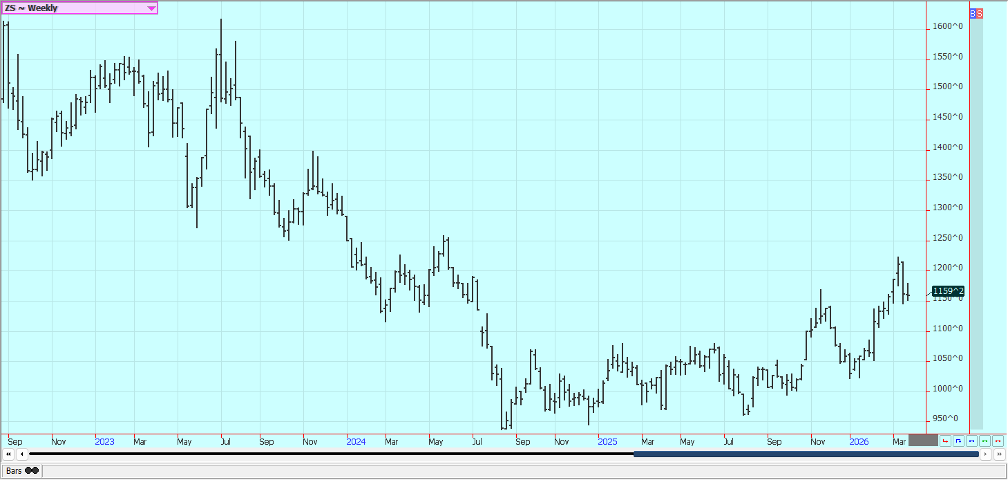Click the red S sell button
This screenshot has width=1008, height=480.
click(980, 12)
